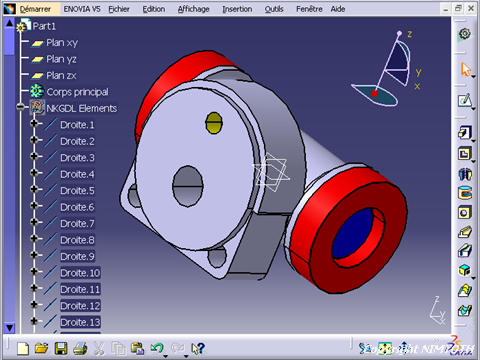Open the Aide menu
The width and height of the screenshot is (480, 360).
tap(338, 9)
